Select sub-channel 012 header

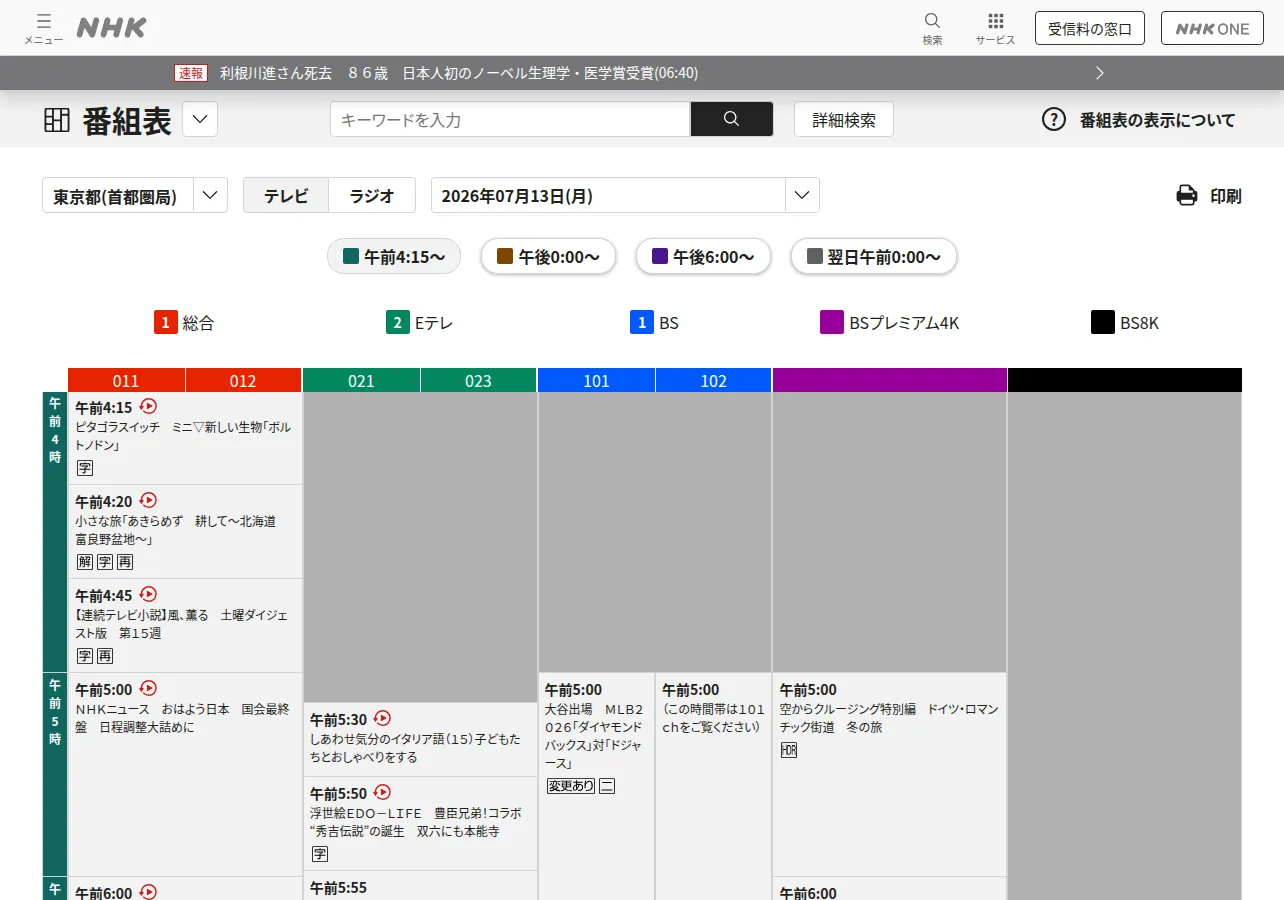(243, 380)
